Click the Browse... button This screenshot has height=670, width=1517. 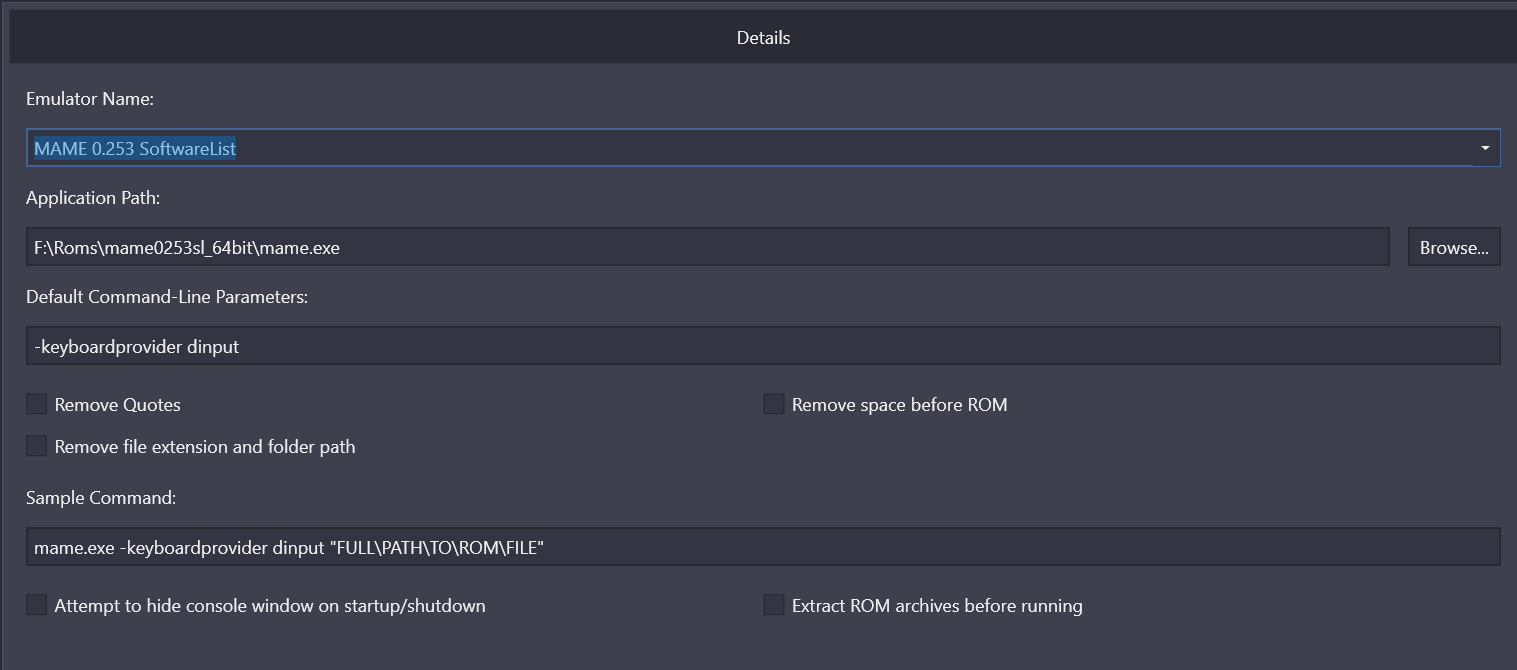(x=1454, y=247)
